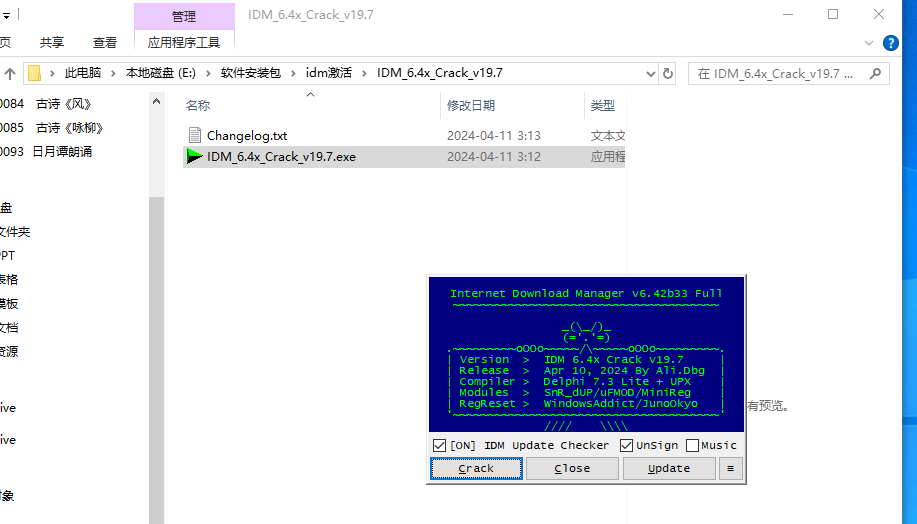917x524 pixels.
Task: Select the IDM_6.4x_Crack_v19.7.exe green icon
Action: tap(195, 156)
